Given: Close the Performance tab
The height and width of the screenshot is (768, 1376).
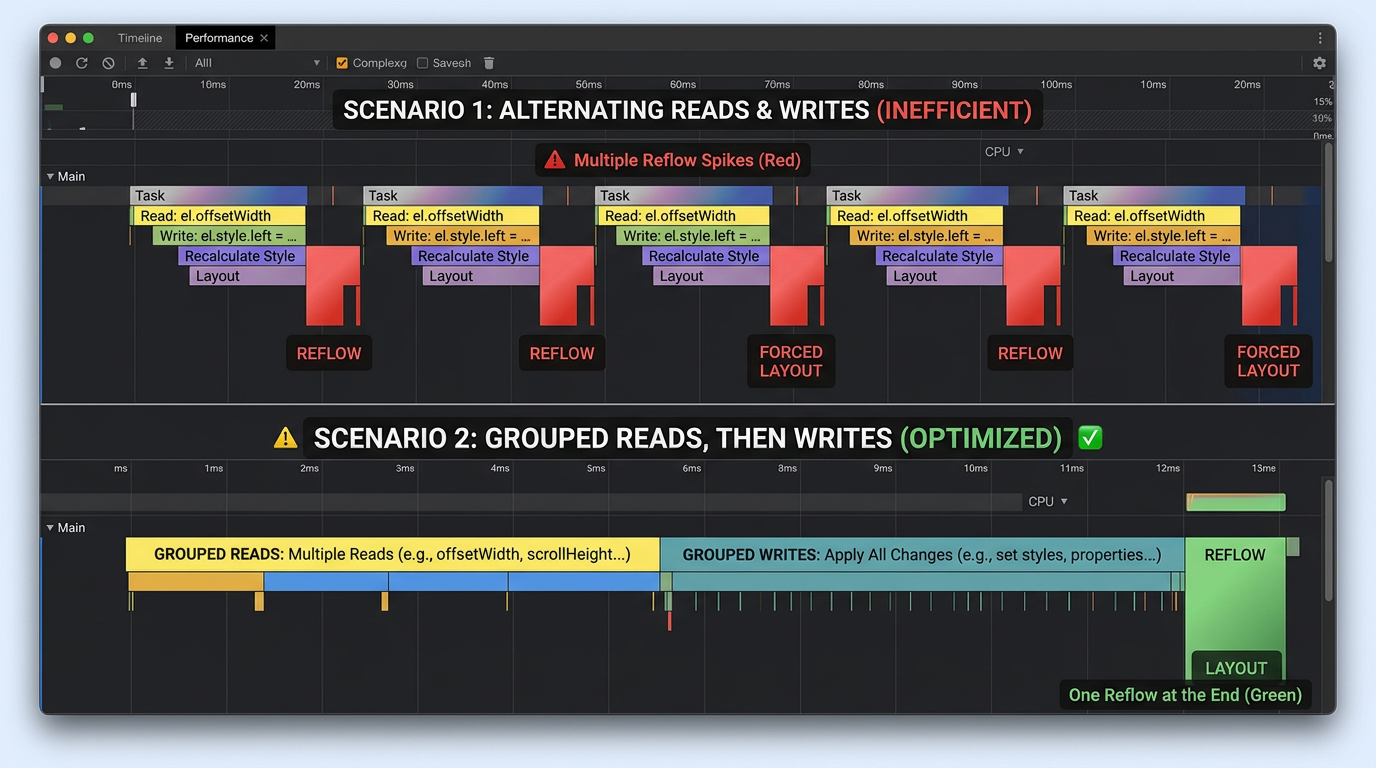Looking at the screenshot, I should 264,38.
